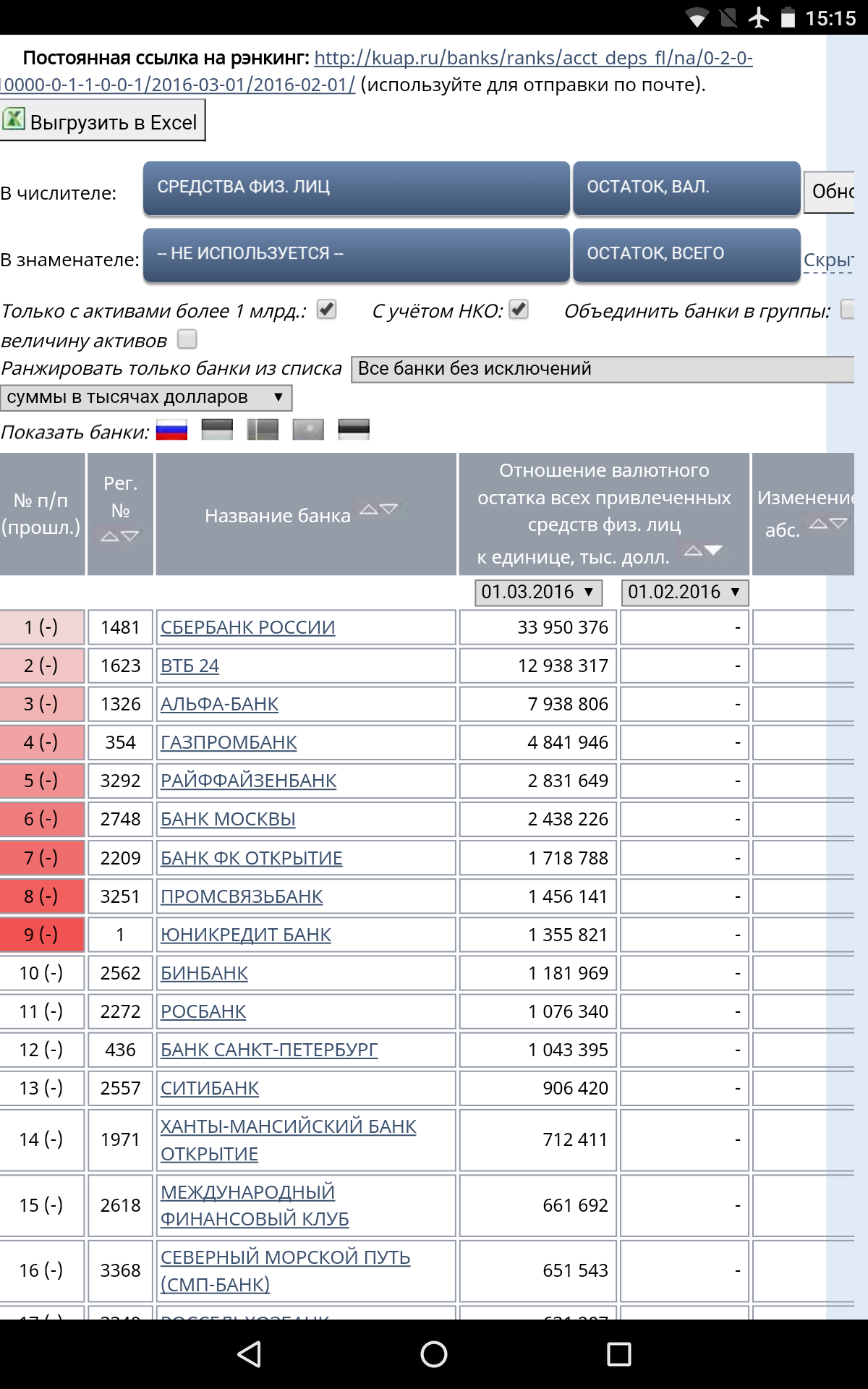Tap the Excel icon on export button

[x=14, y=119]
